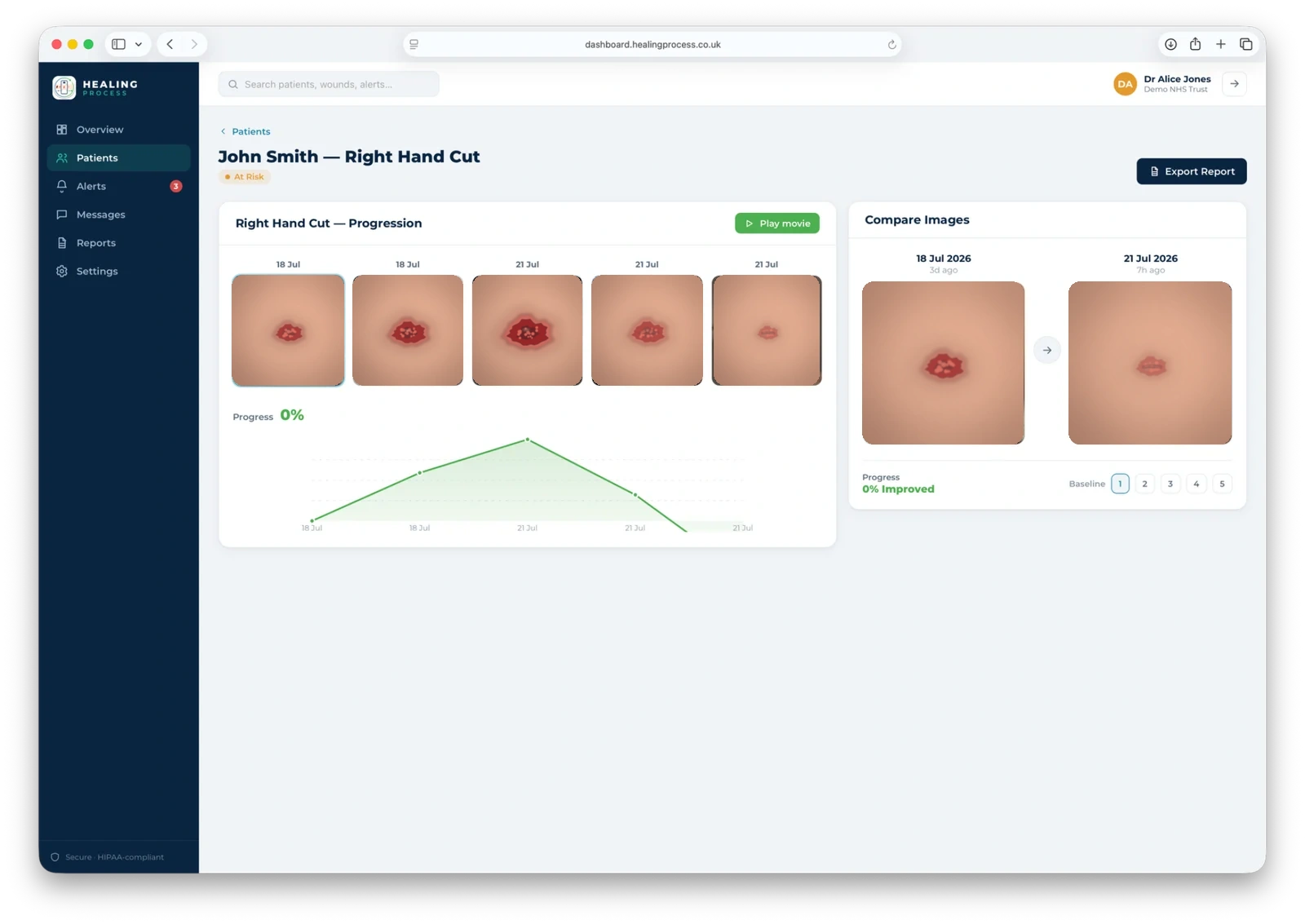Toggle the browser sidebar icon
This screenshot has width=1305, height=924.
click(x=118, y=44)
